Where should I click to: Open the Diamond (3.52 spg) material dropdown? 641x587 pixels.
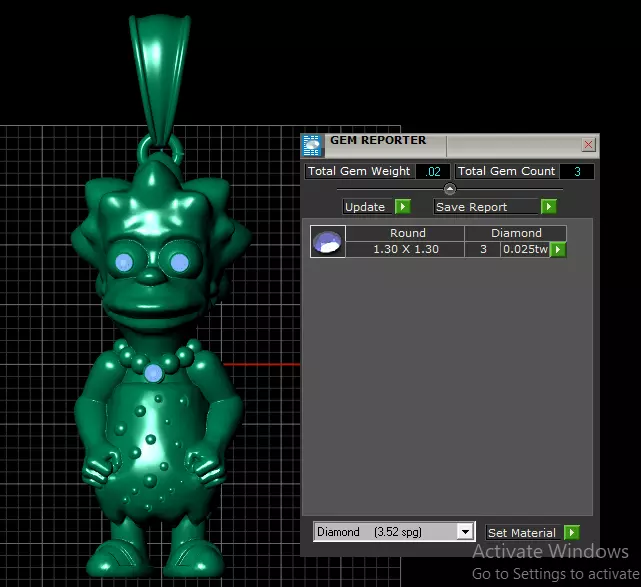pyautogui.click(x=465, y=532)
